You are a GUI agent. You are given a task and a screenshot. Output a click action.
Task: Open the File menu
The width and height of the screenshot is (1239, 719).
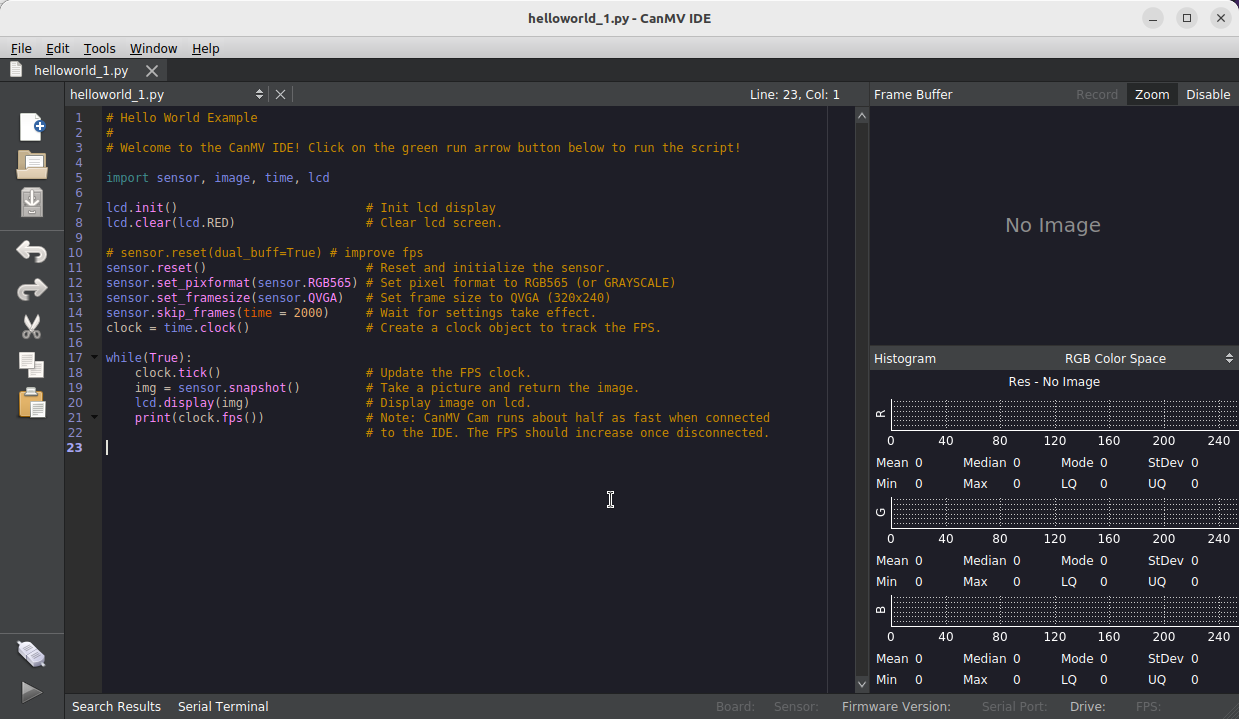click(x=21, y=48)
